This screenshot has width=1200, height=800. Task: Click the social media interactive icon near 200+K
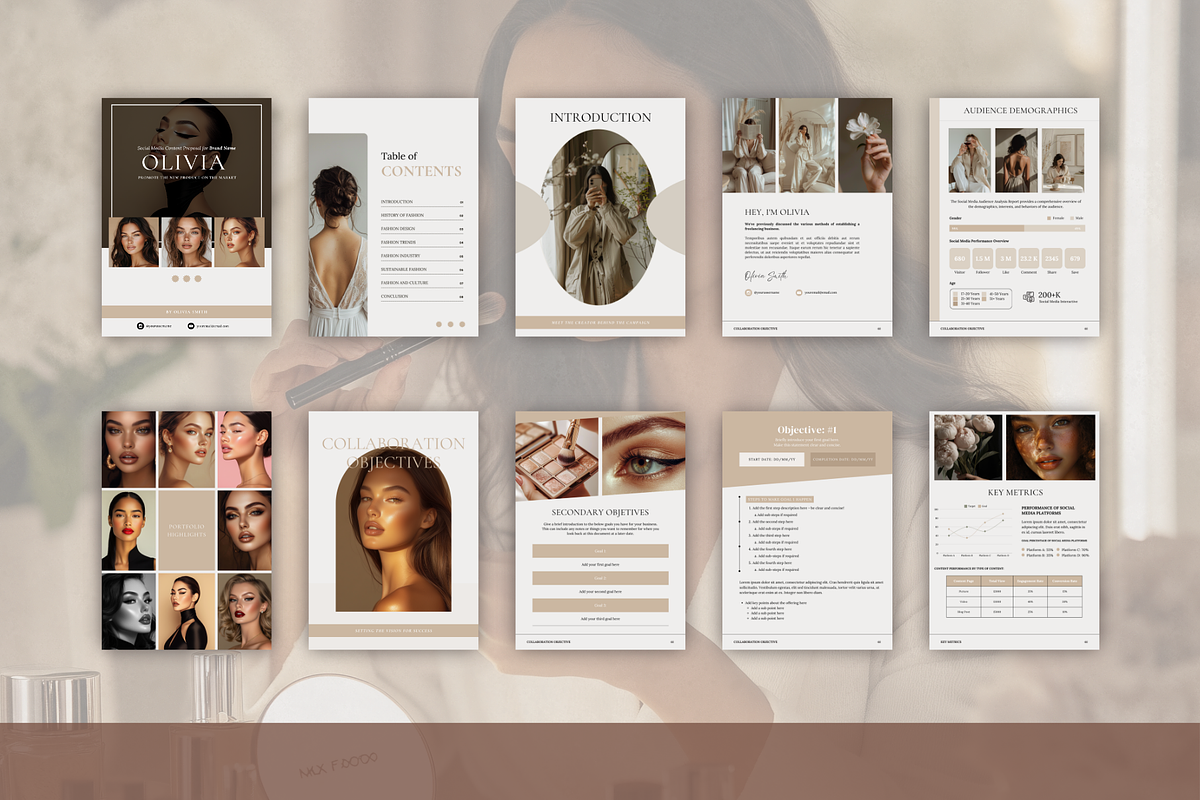[x=1029, y=297]
